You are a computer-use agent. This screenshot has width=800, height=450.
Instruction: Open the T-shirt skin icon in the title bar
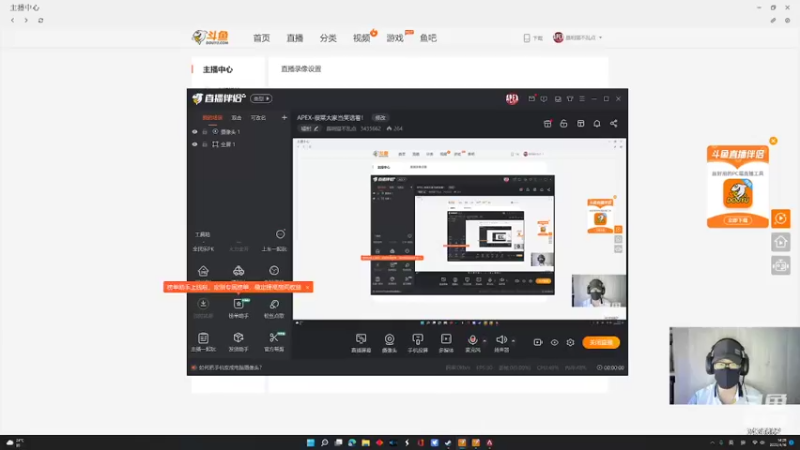click(x=570, y=98)
